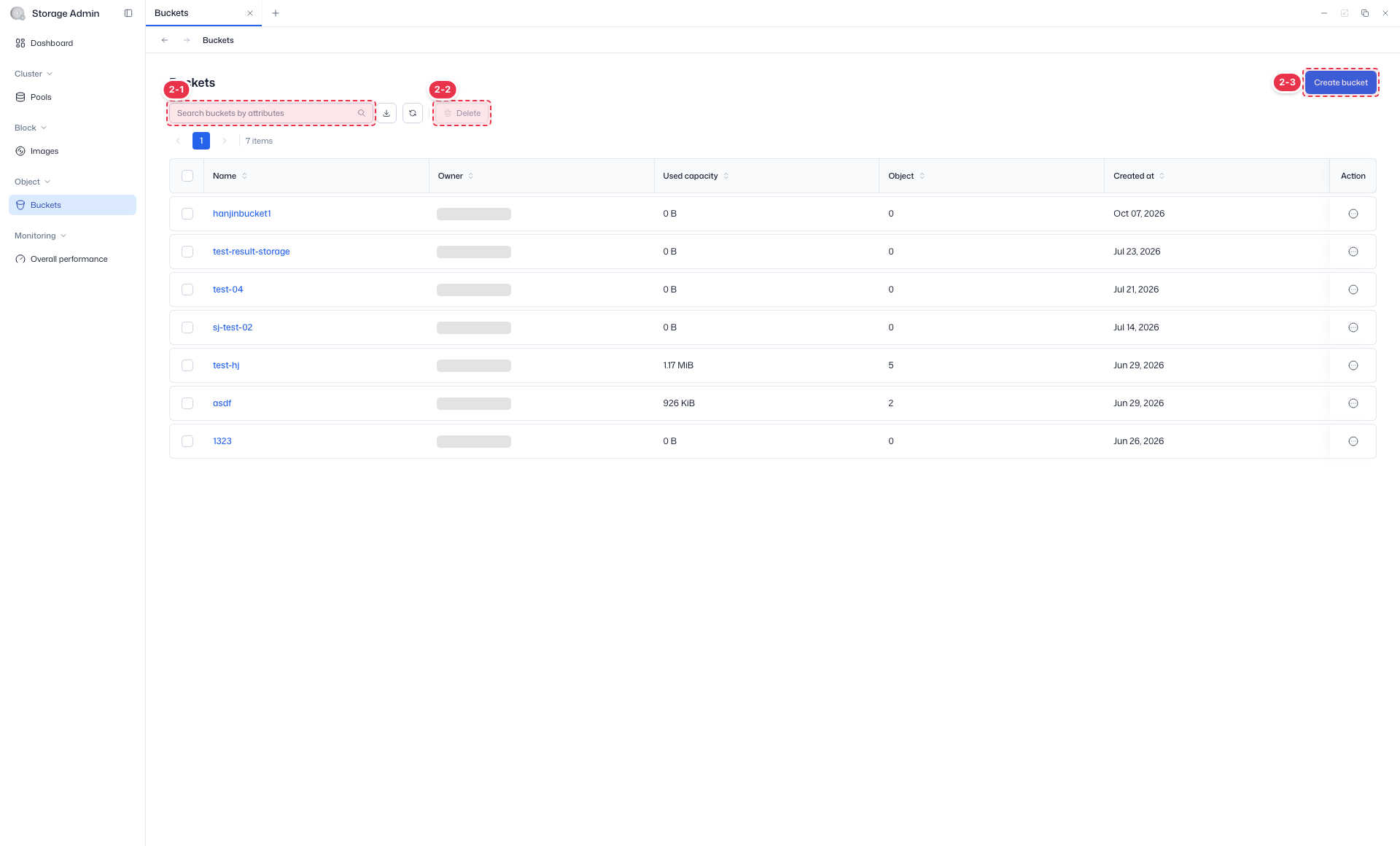
Task: Go back with the left arrow
Action: [165, 40]
